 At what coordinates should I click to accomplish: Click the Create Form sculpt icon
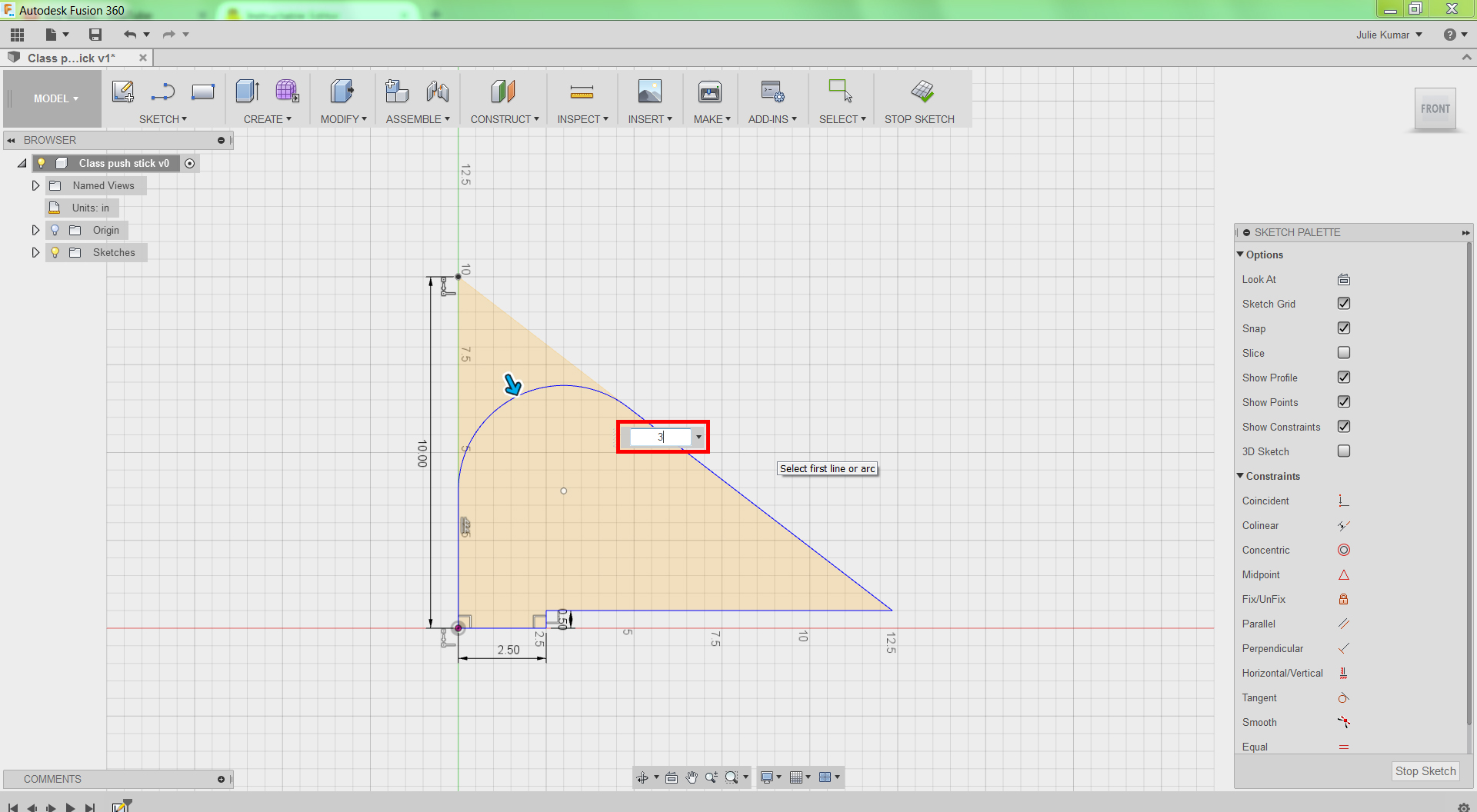[287, 92]
